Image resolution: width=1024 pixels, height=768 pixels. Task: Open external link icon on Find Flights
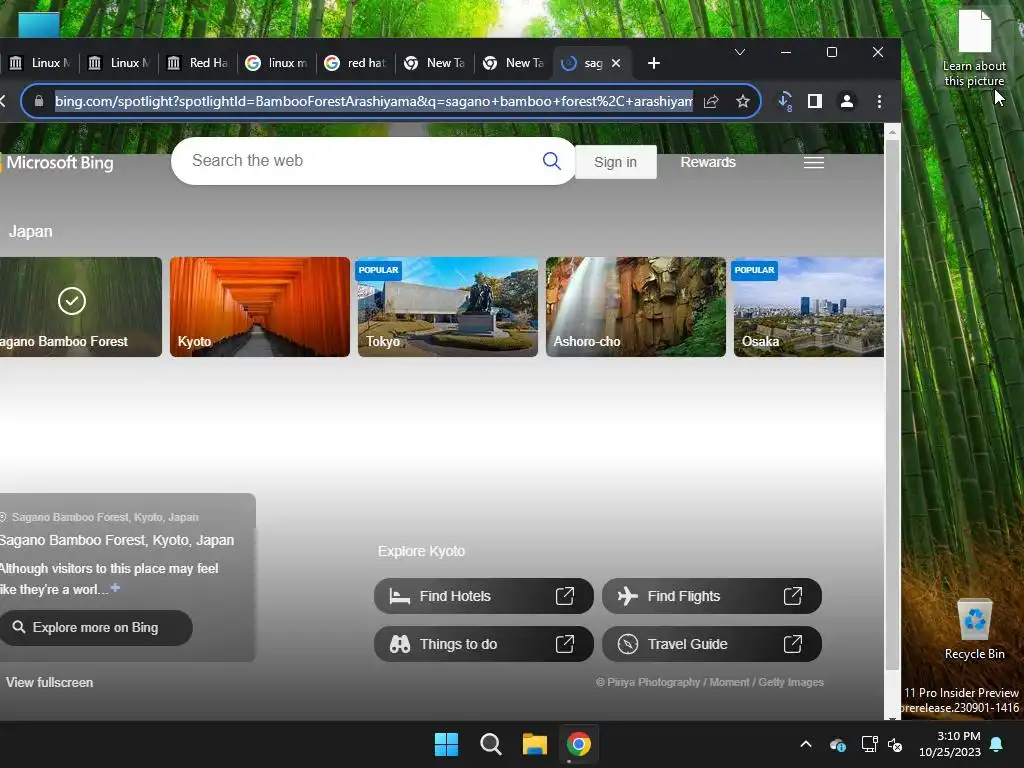coord(793,596)
